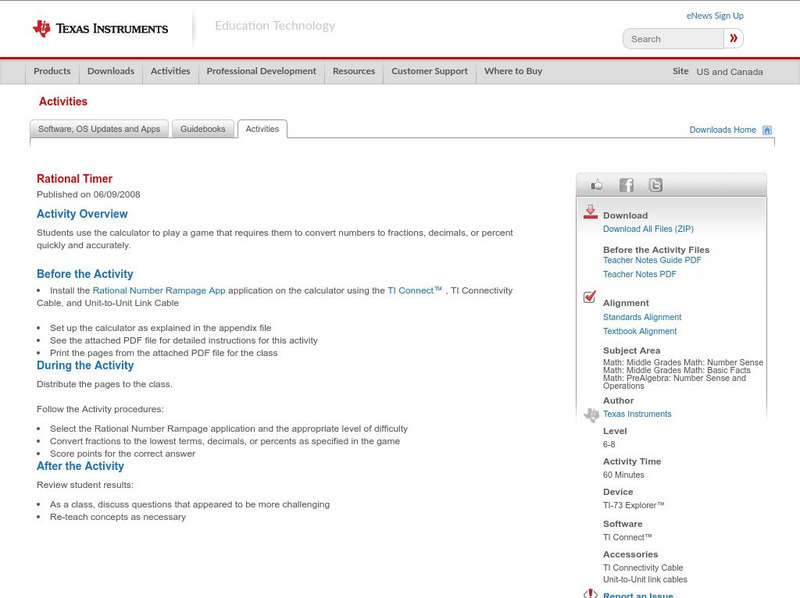This screenshot has width=800, height=598.
Task: Click the 'TI-73 Explorer' device value
Action: coord(634,505)
